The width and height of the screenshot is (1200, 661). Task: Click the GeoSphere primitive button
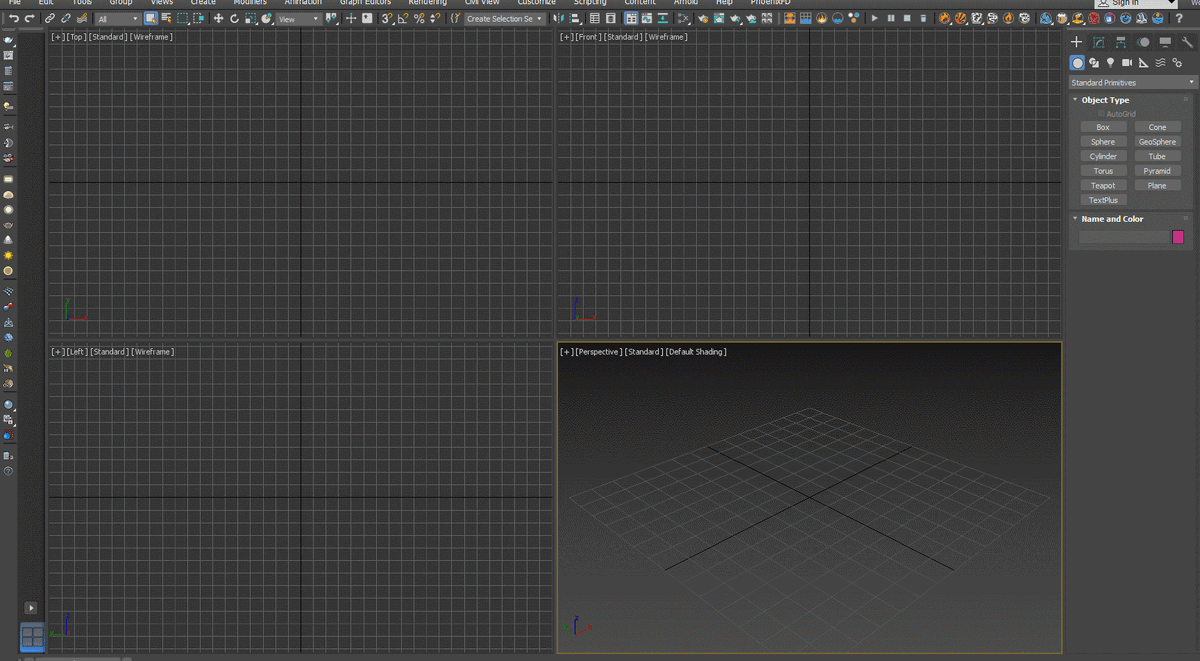pos(1157,142)
